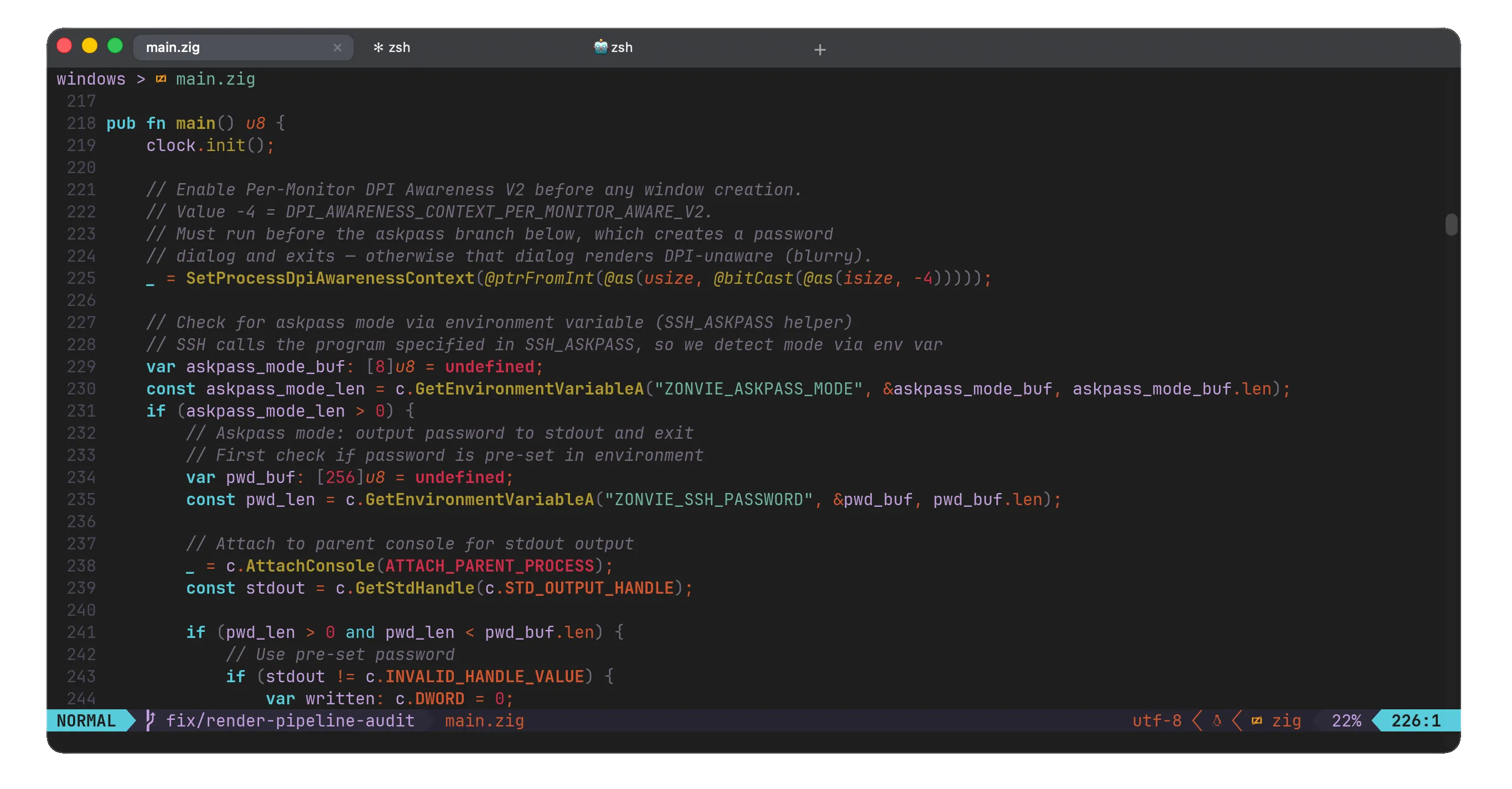1512x789 pixels.
Task: Click GetEnvironmentVariableA call on line 230
Action: (529, 389)
